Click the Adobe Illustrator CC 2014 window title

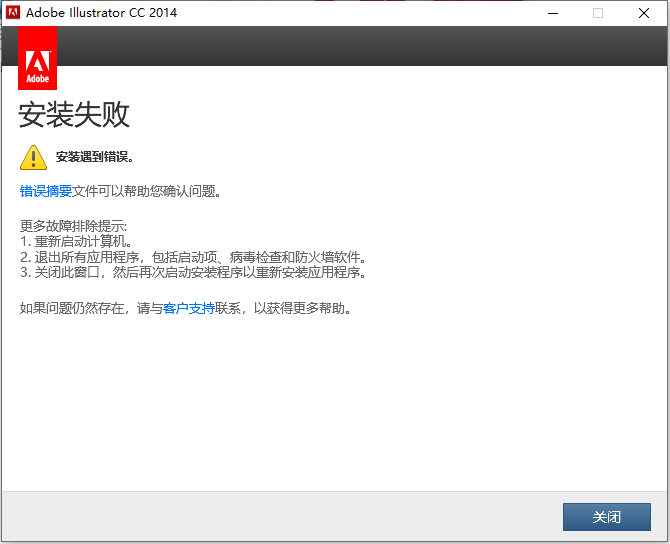pyautogui.click(x=101, y=12)
